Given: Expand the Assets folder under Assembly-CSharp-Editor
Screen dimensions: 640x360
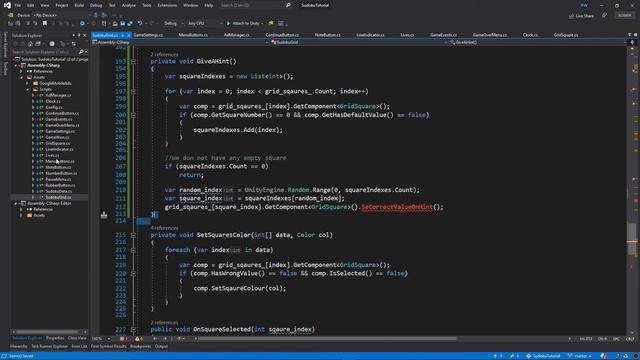Looking at the screenshot, I should tap(22, 215).
